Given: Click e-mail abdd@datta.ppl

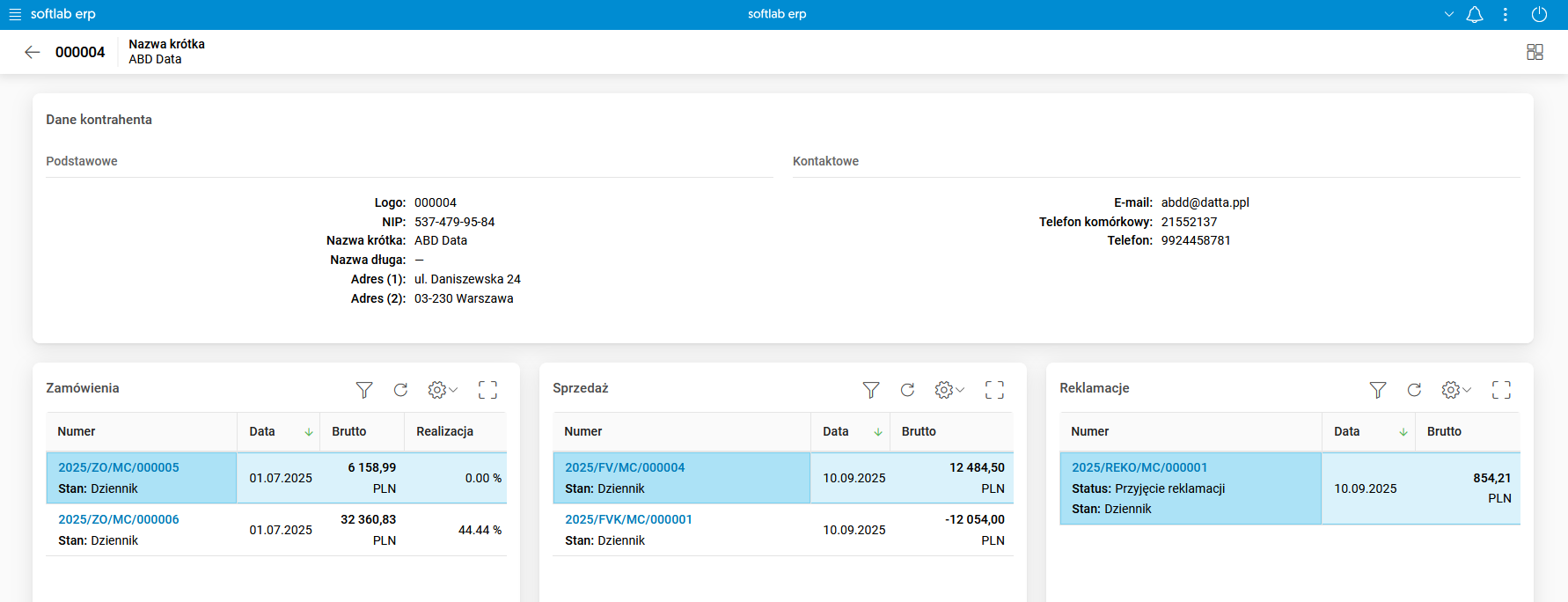Looking at the screenshot, I should 1205,202.
